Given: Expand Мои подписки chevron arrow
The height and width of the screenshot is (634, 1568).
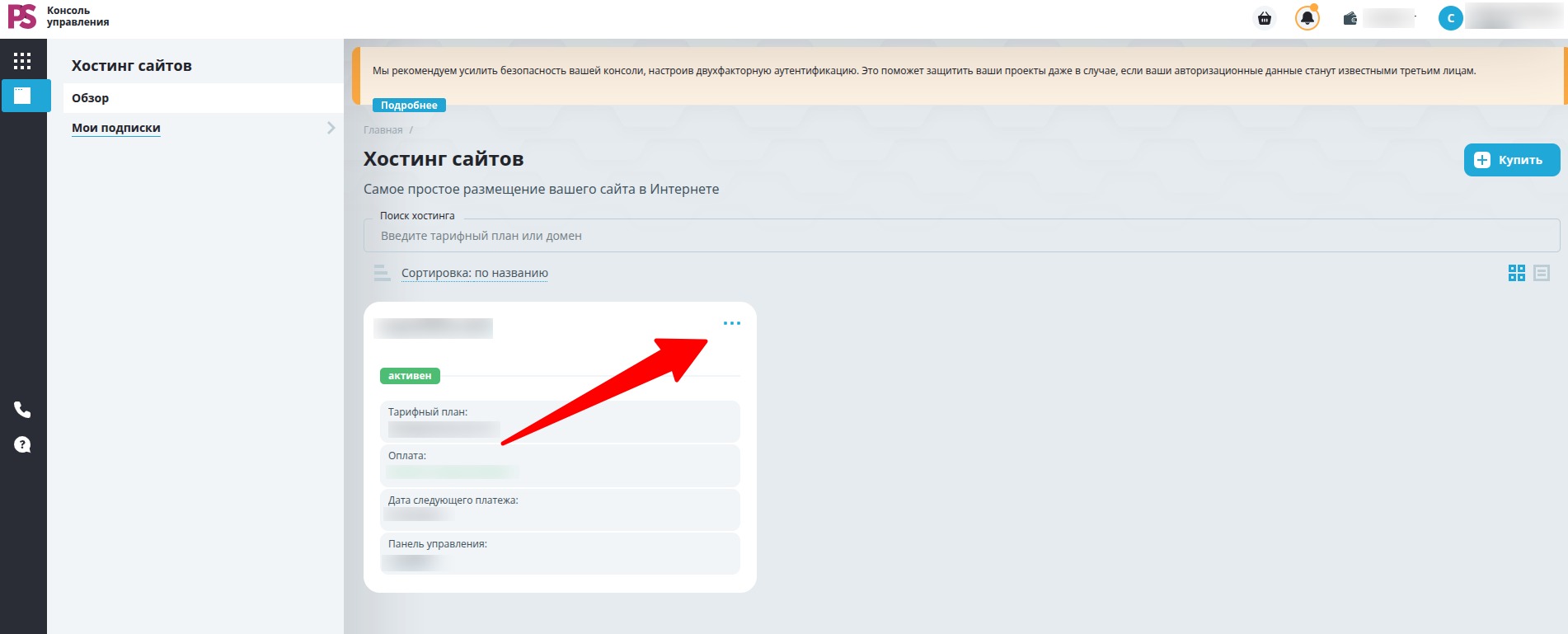Looking at the screenshot, I should tap(331, 128).
